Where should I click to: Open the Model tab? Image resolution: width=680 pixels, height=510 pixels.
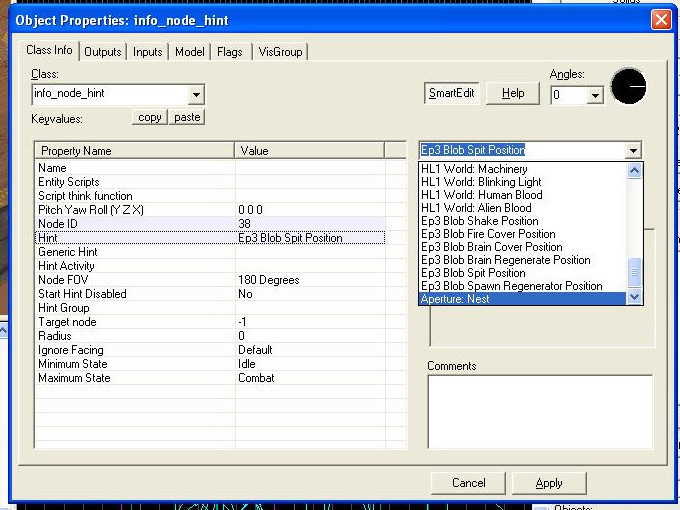[x=190, y=52]
